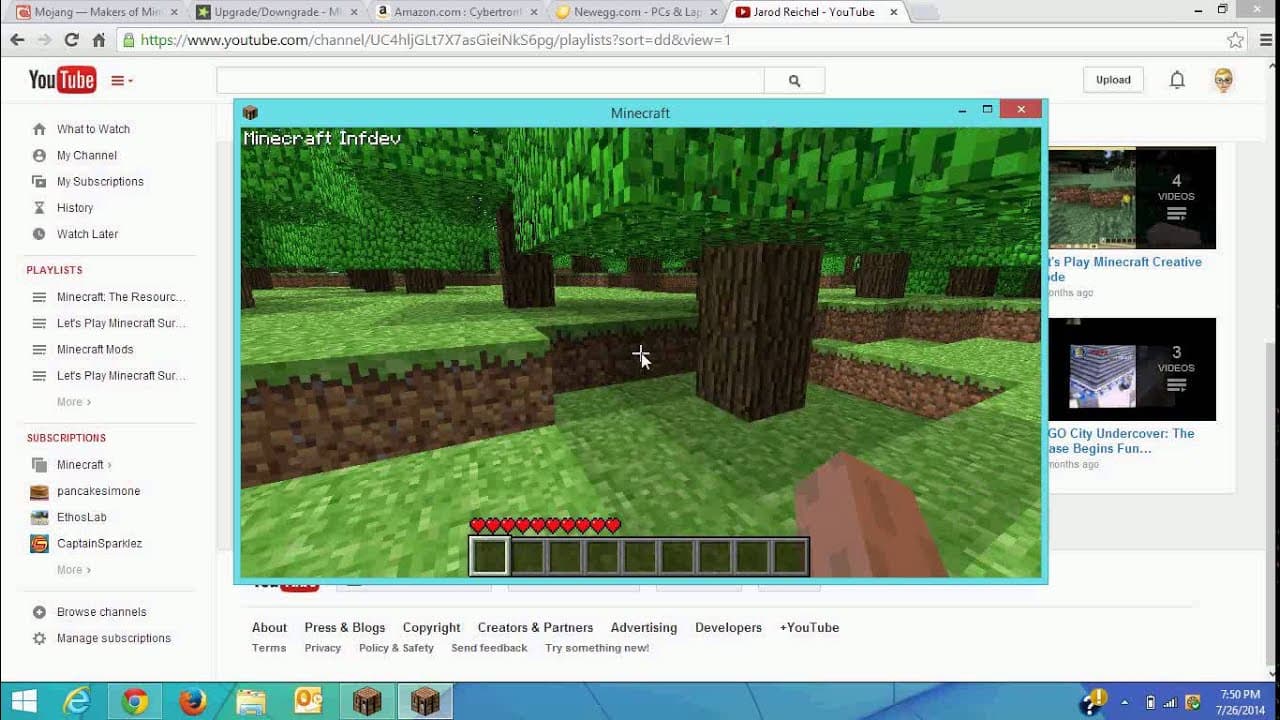Open the Windows Start button
Screen dimensions: 1280x720
[24, 701]
